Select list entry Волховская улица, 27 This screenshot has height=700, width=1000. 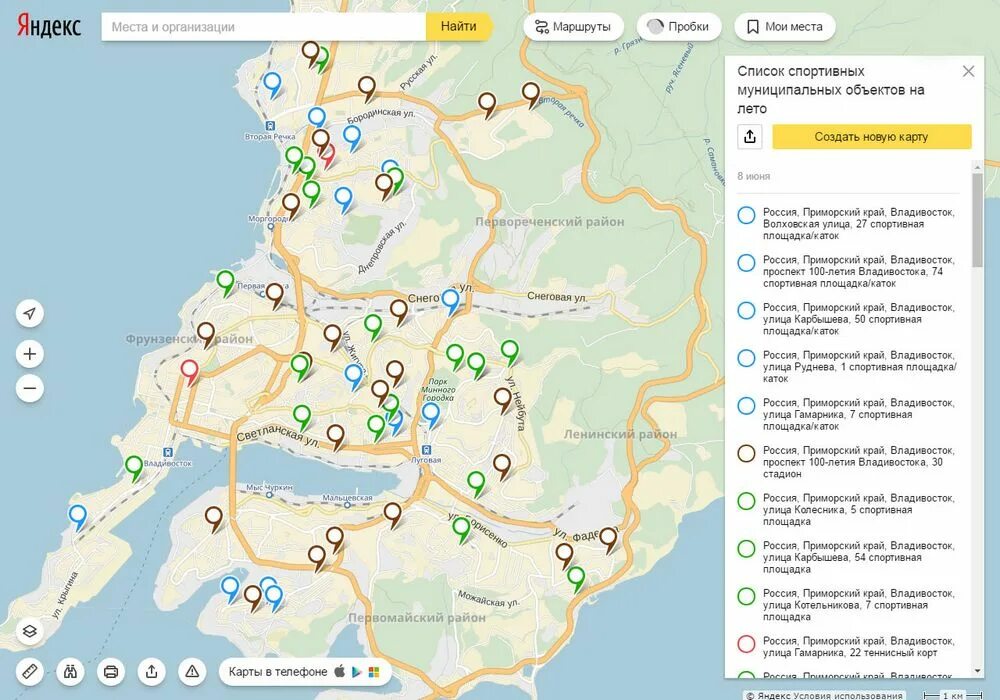pos(848,224)
